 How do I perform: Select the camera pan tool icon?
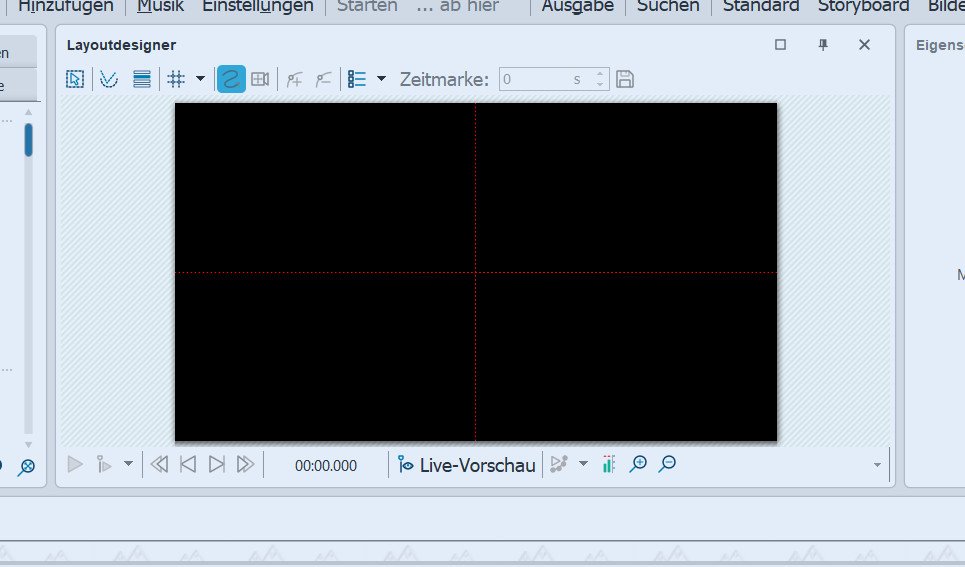click(260, 79)
